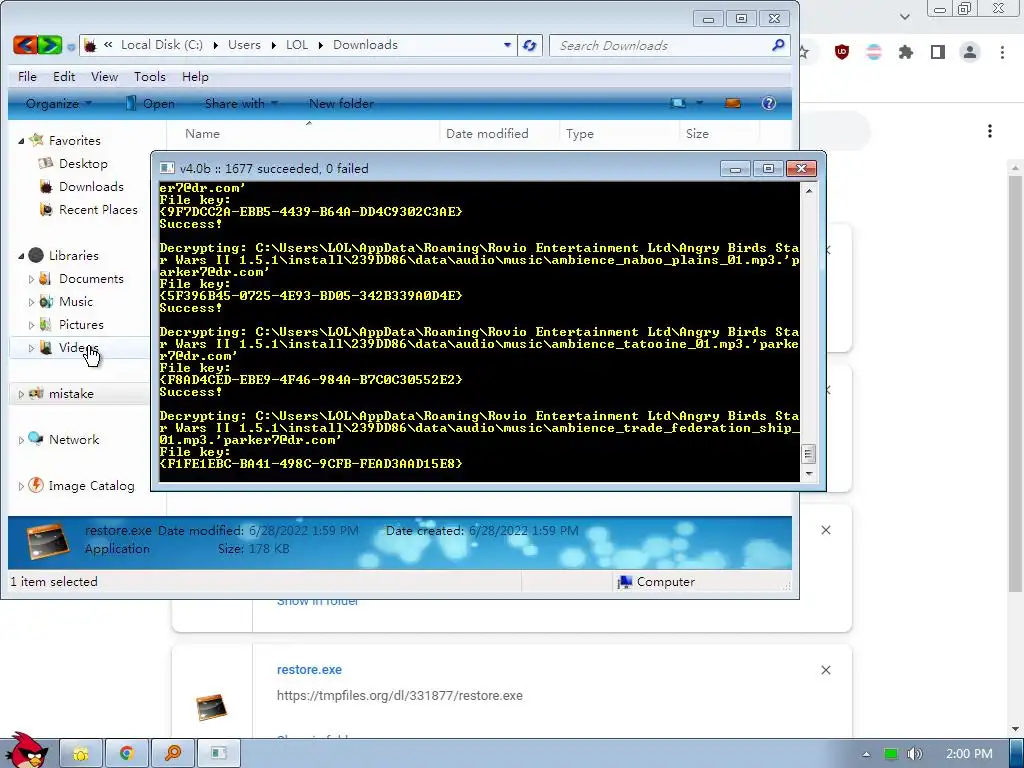This screenshot has height=768, width=1024.
Task: Click console scrollbar down arrow
Action: point(809,474)
